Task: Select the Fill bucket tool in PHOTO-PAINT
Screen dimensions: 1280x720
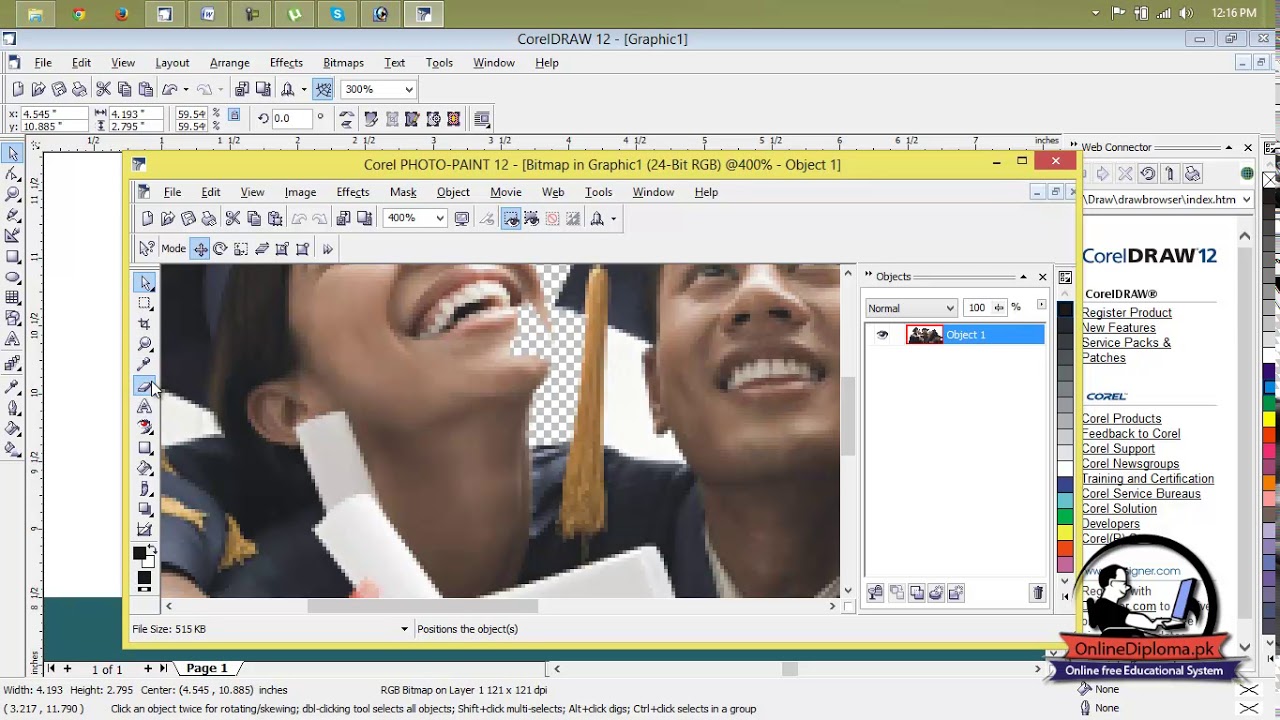Action: coord(145,468)
